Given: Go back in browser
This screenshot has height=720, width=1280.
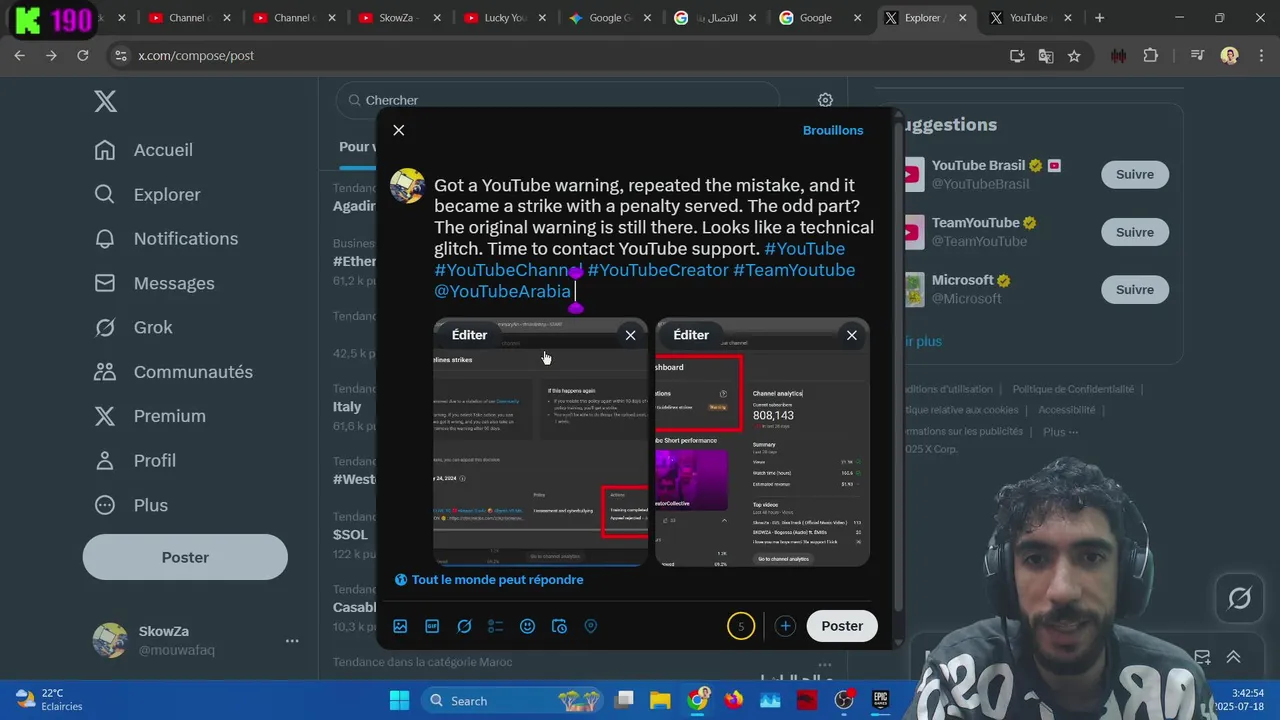Looking at the screenshot, I should (x=19, y=56).
